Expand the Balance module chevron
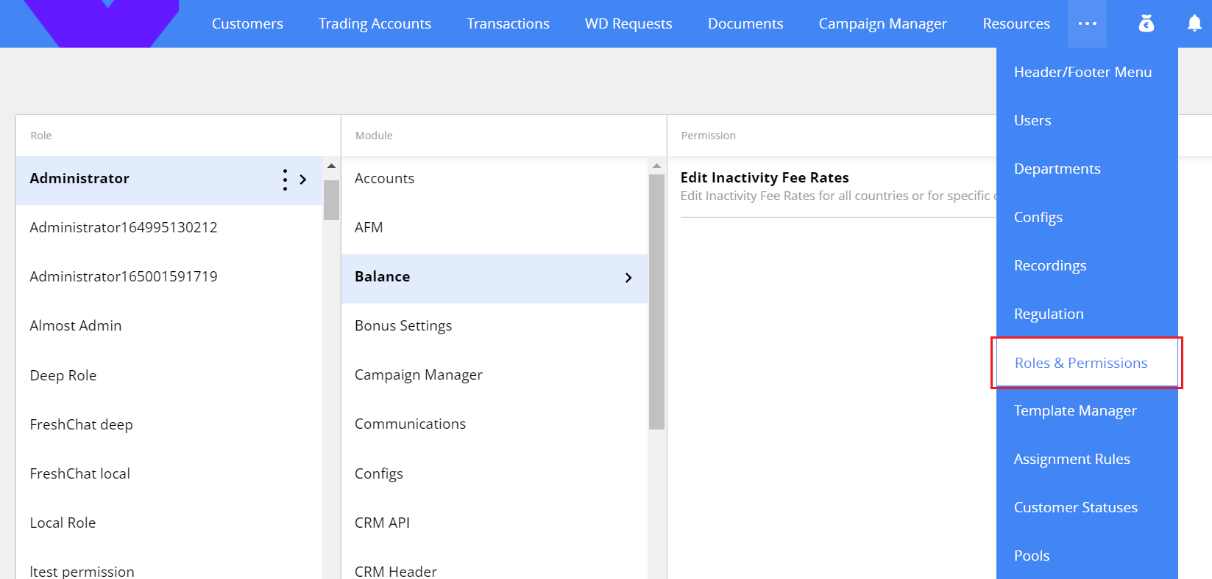 [628, 277]
